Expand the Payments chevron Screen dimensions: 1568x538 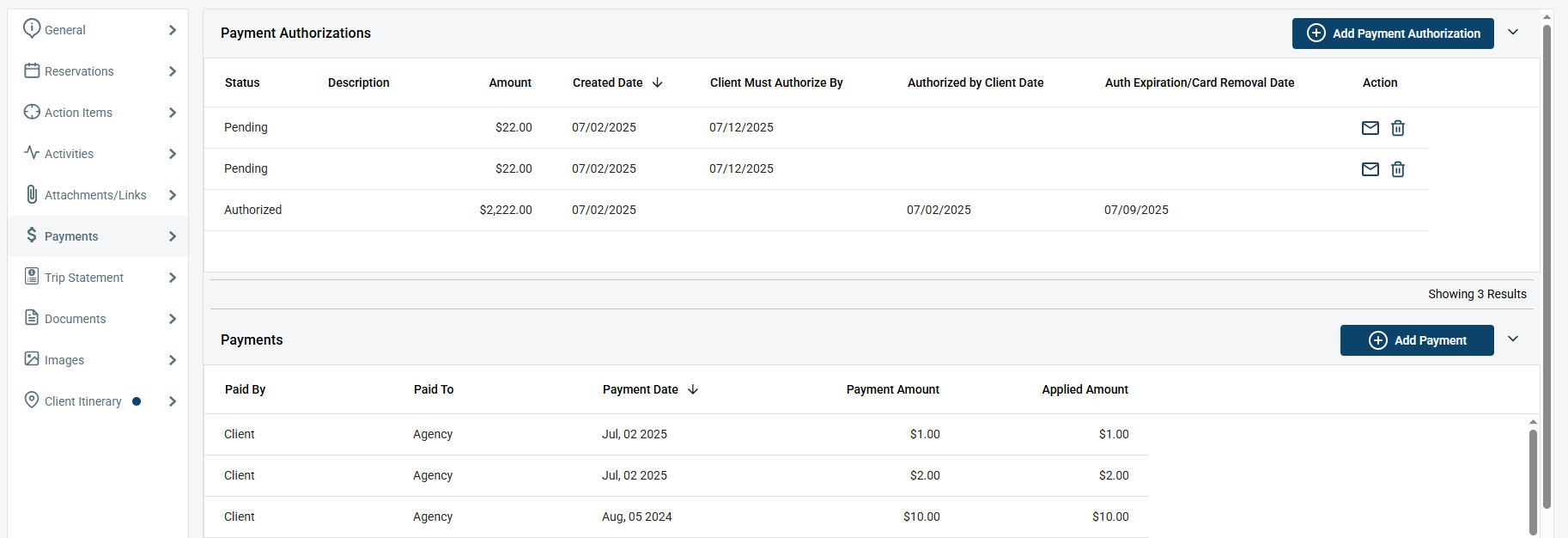tap(173, 236)
